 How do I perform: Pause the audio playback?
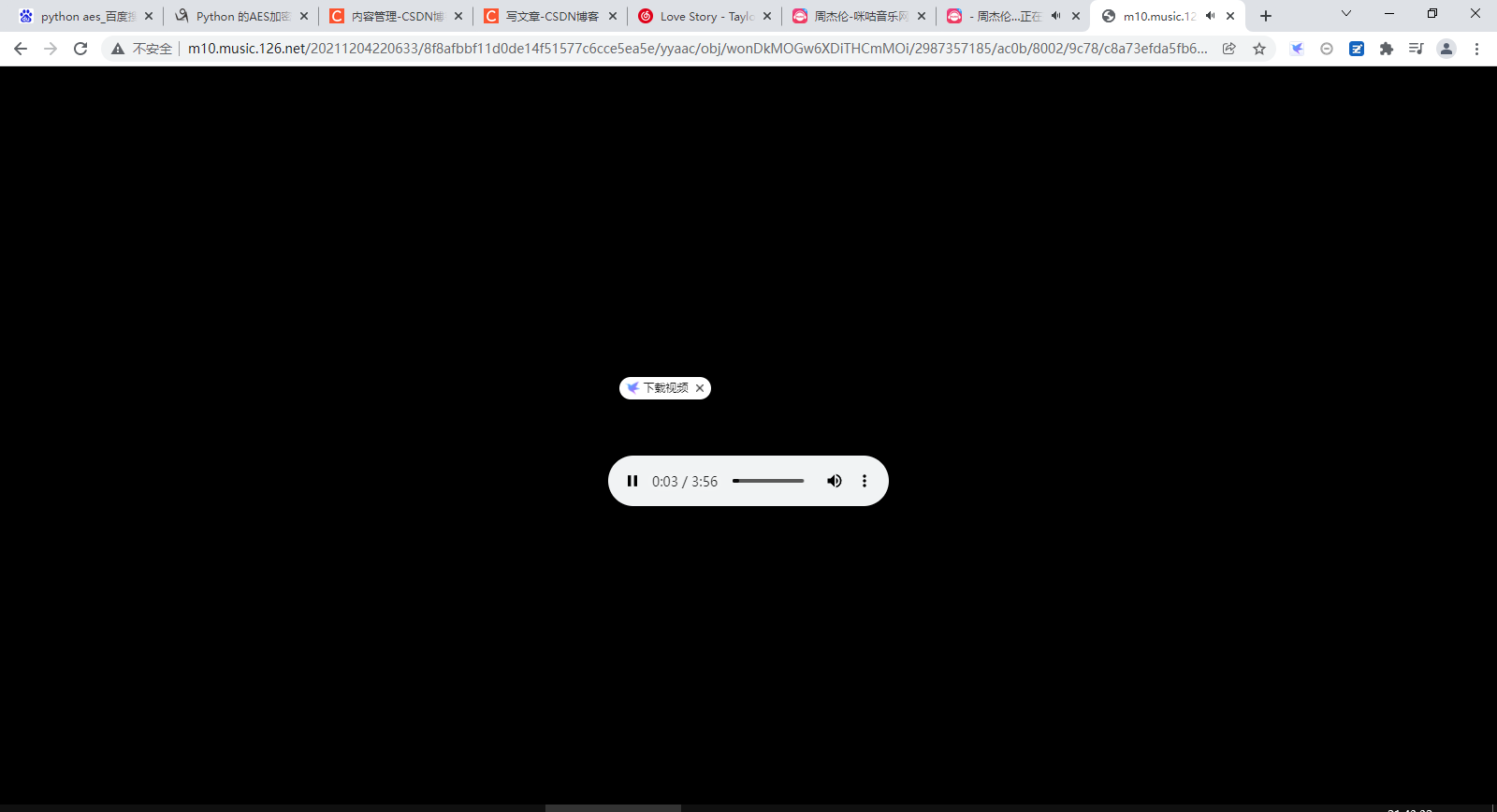coord(632,481)
